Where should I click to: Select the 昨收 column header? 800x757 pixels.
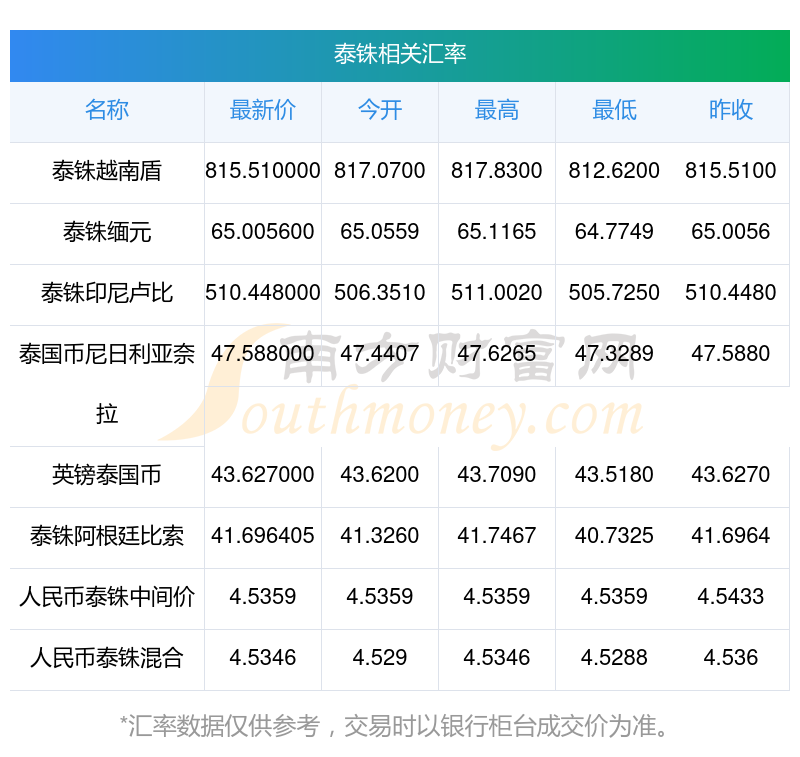point(731,110)
